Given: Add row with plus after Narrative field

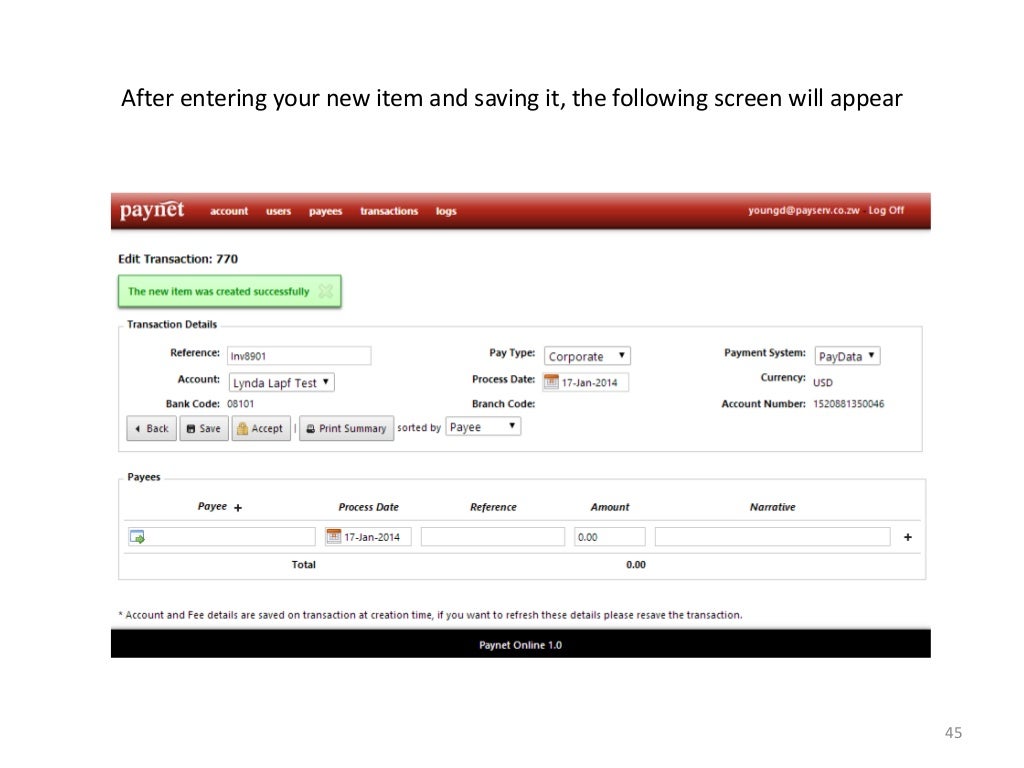Looking at the screenshot, I should pos(908,537).
